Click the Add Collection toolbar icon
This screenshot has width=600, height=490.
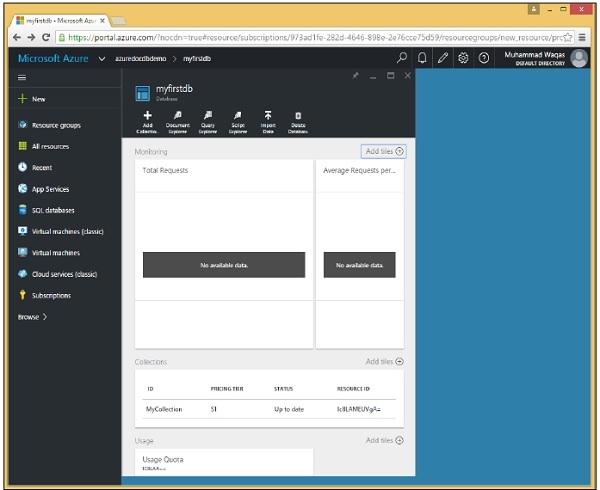(x=148, y=120)
